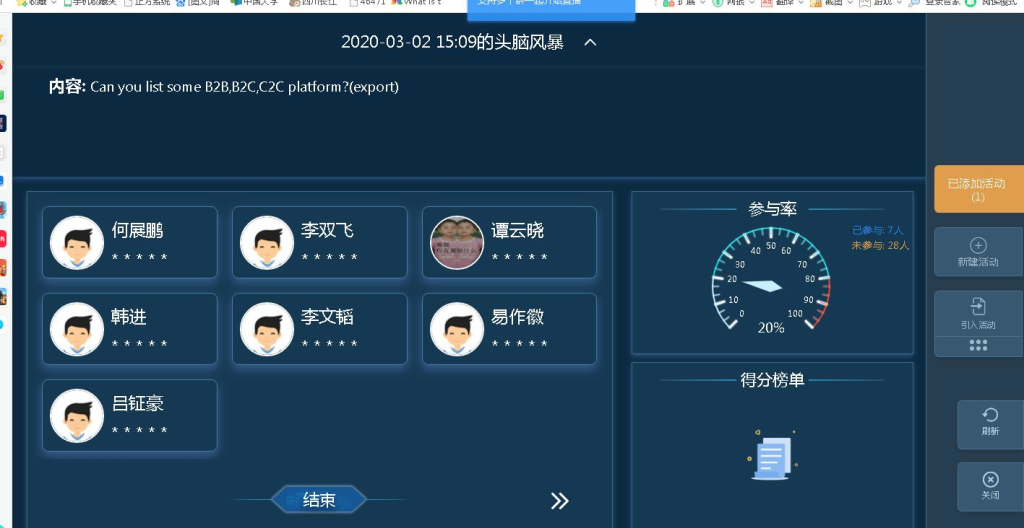This screenshot has height=528, width=1024.
Task: Close the activity panel with 关闭
Action: pyautogui.click(x=990, y=486)
